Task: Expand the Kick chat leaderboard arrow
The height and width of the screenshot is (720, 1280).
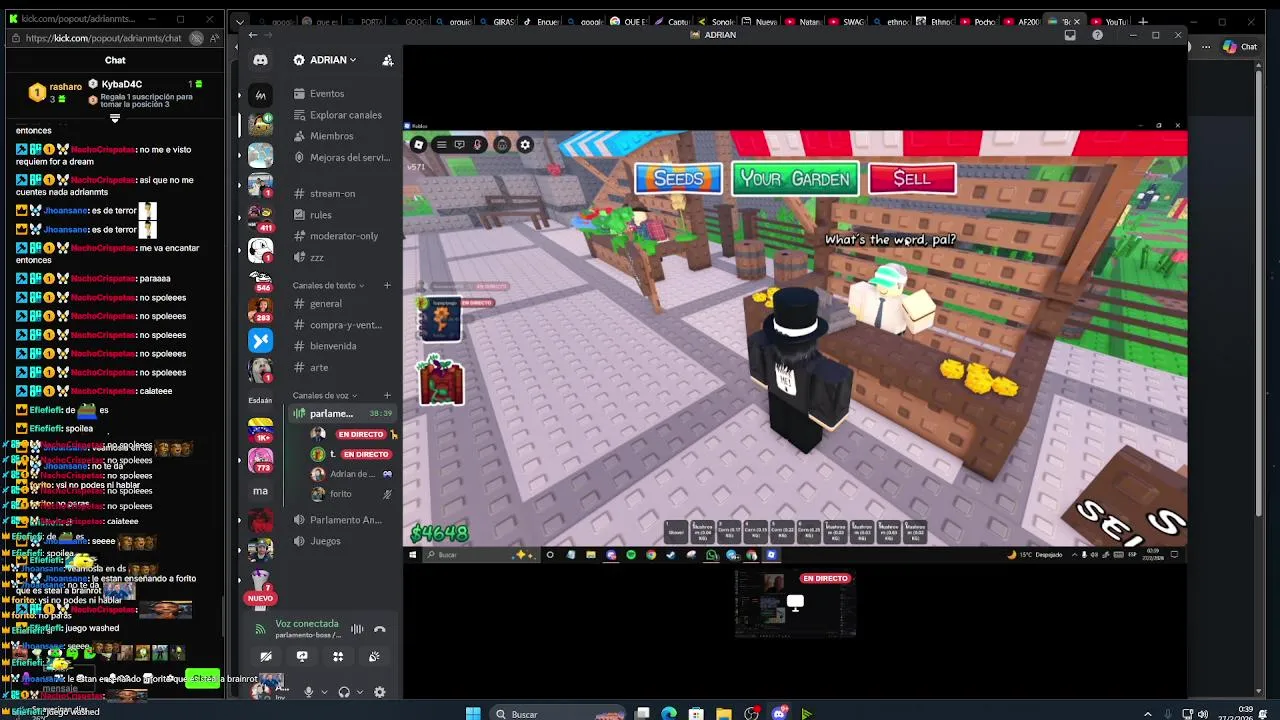Action: [x=115, y=119]
